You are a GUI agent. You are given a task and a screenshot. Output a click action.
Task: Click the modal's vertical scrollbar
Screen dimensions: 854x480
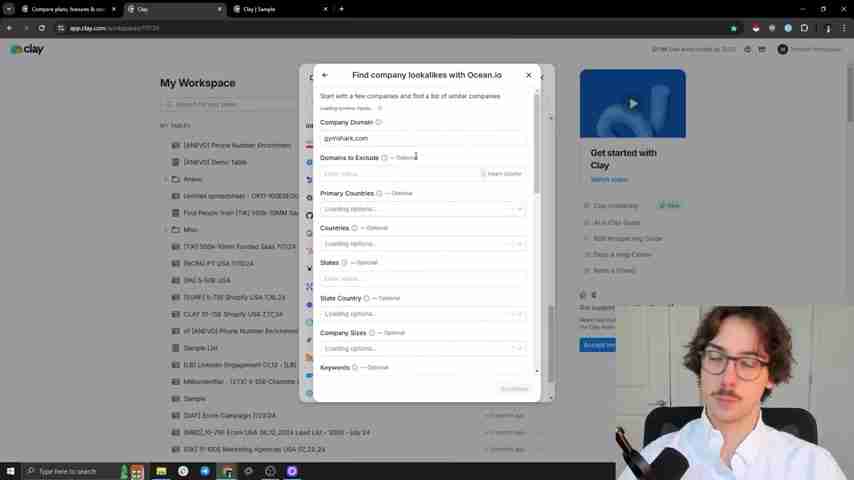tap(537, 144)
